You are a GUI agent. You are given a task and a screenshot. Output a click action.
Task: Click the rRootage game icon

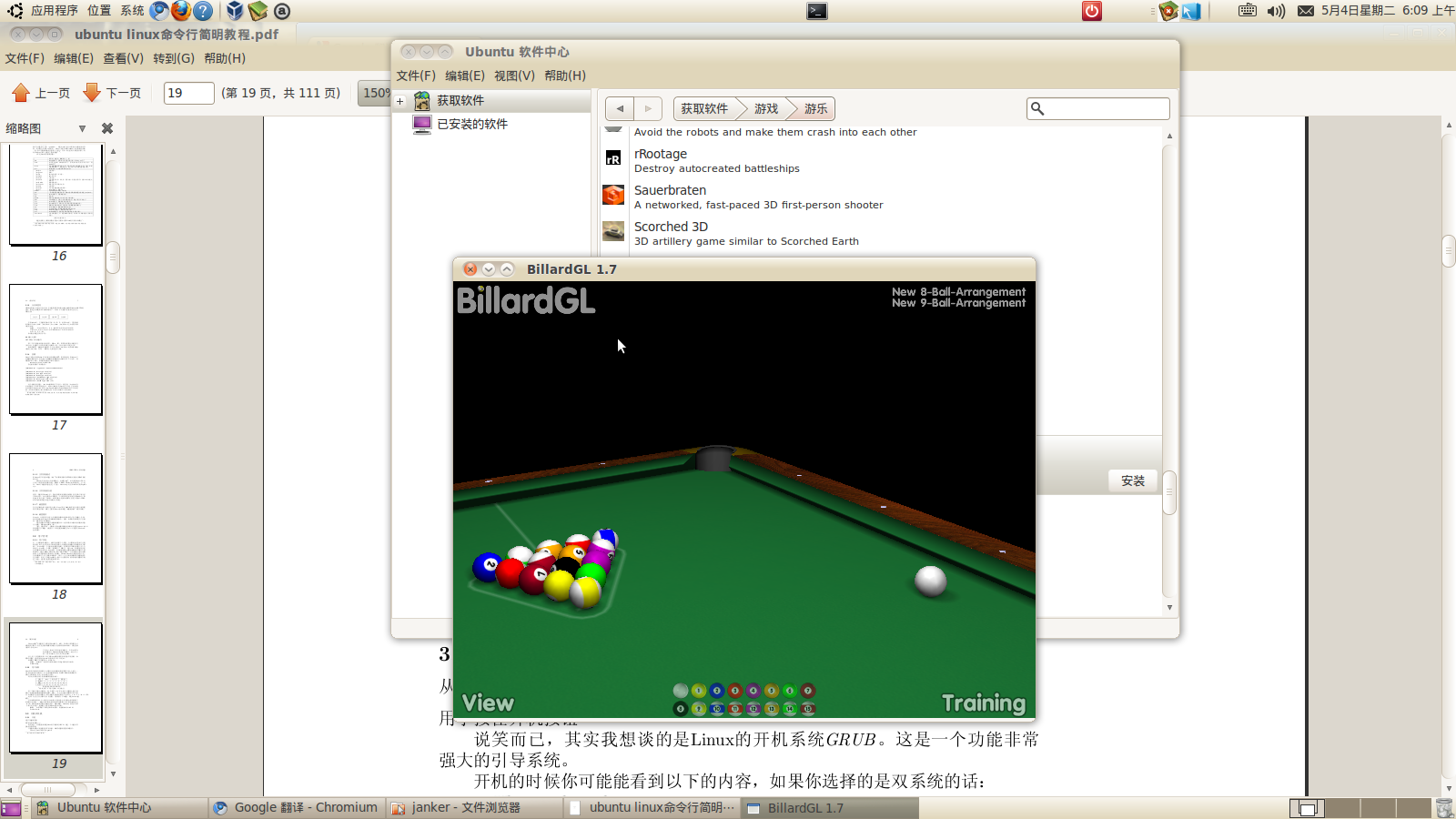click(613, 158)
